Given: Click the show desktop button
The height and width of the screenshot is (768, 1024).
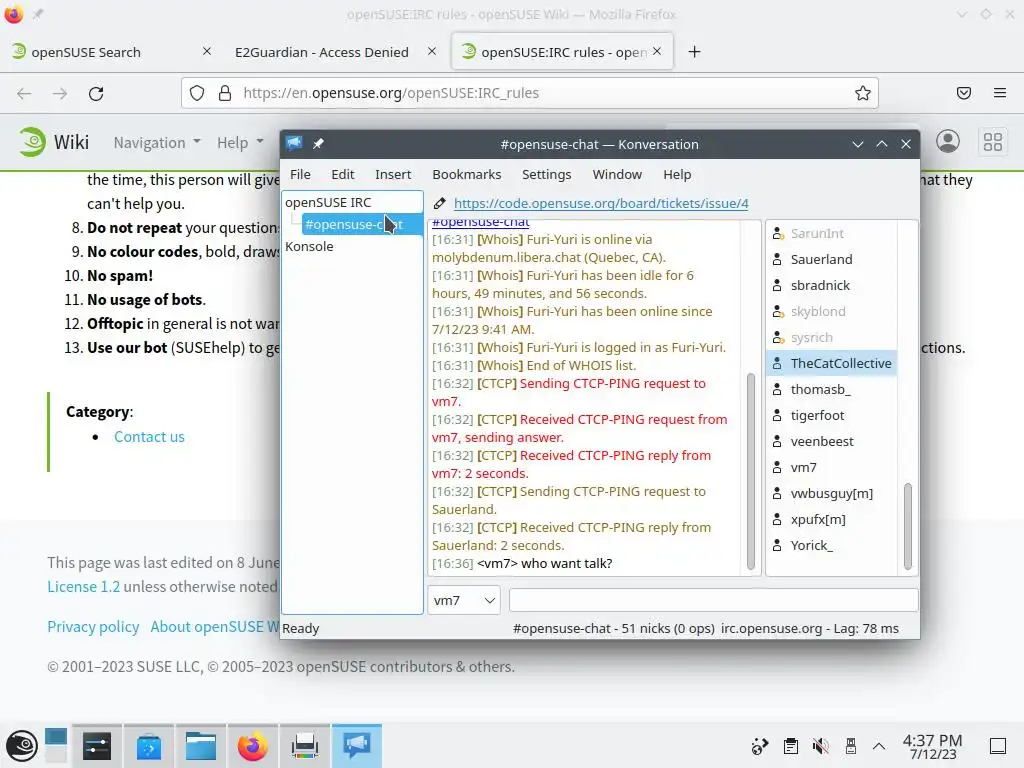Looking at the screenshot, I should 998,746.
